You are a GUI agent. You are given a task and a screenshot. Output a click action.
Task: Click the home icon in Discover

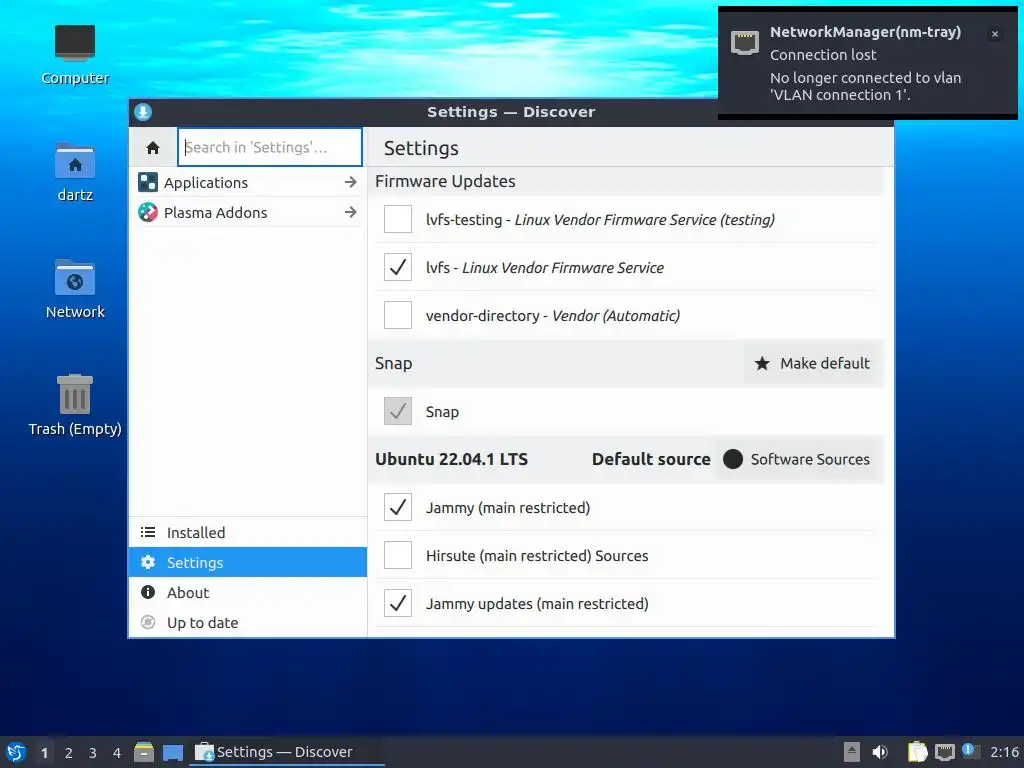(x=153, y=148)
